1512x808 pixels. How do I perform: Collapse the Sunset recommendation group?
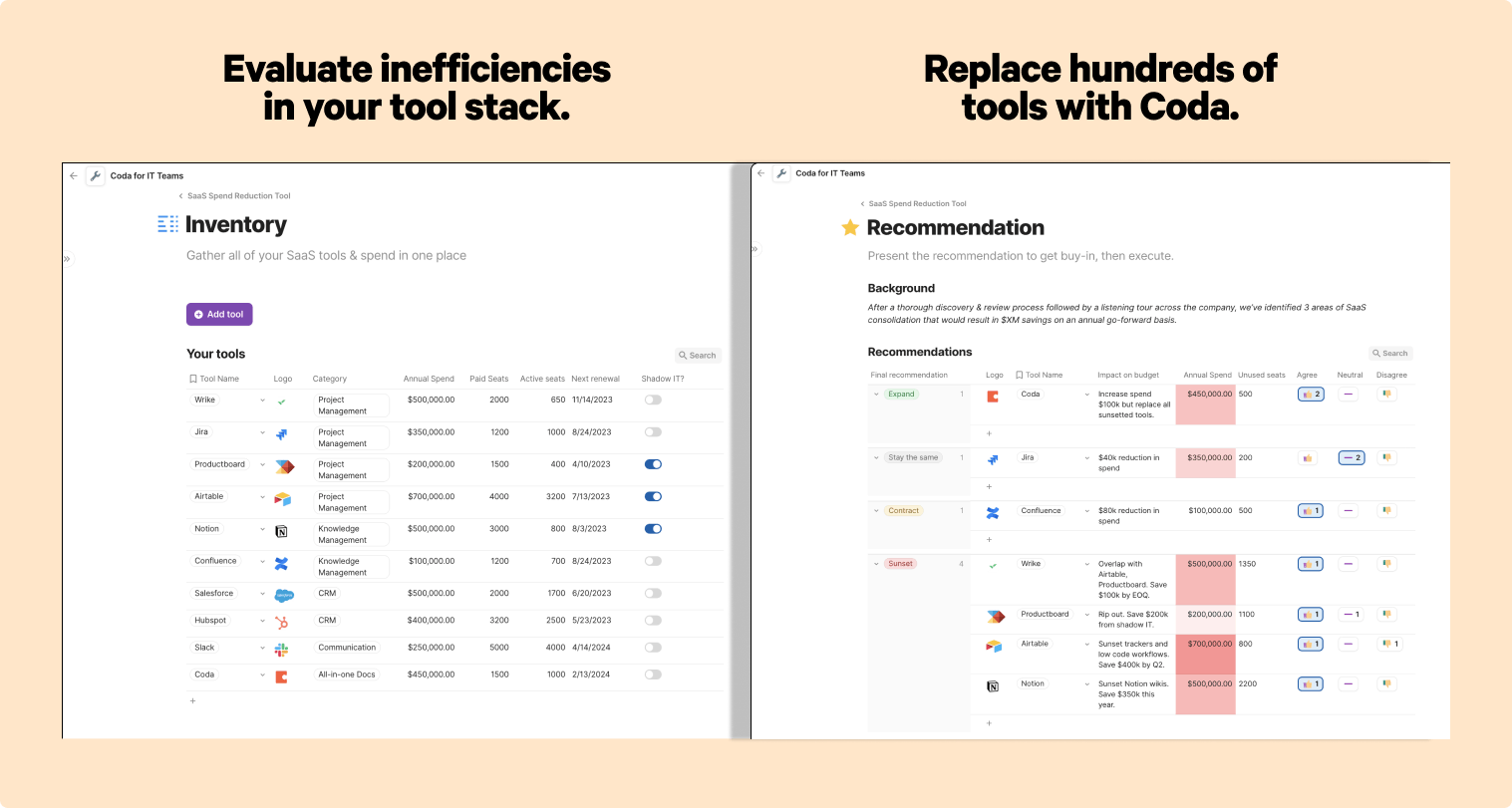coord(876,564)
